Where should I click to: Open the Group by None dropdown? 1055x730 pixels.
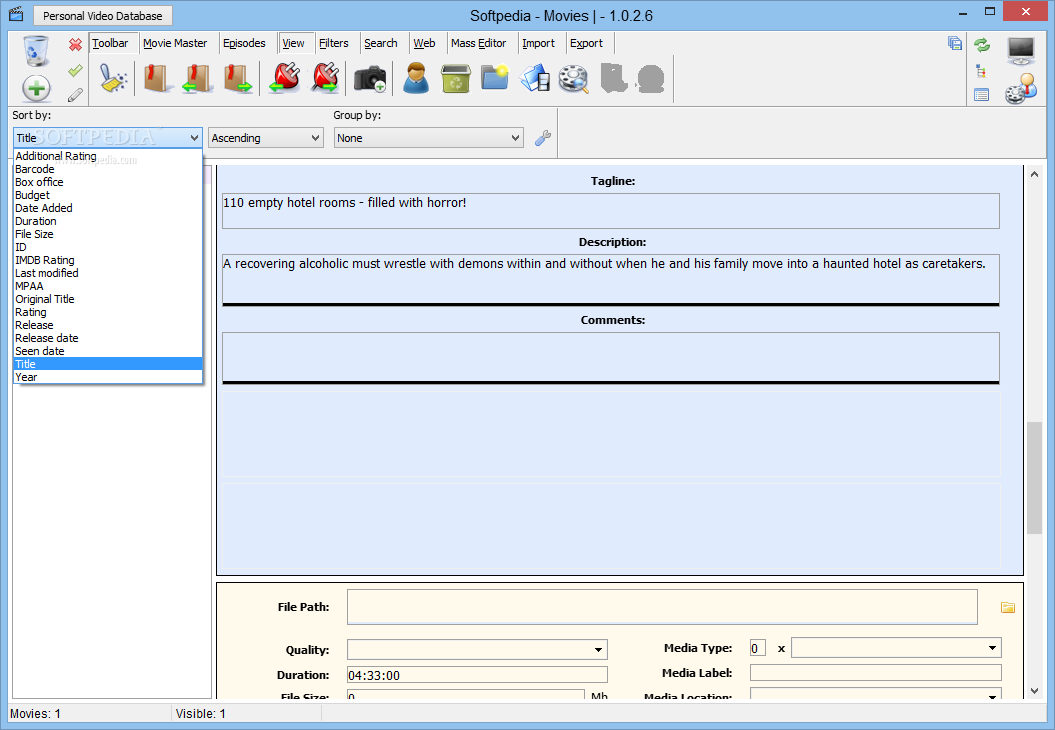429,138
